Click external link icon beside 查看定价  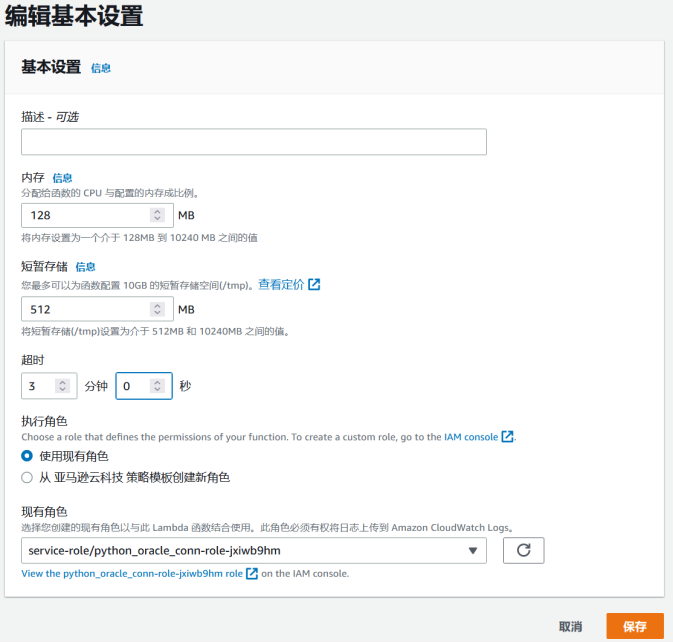coord(314,285)
